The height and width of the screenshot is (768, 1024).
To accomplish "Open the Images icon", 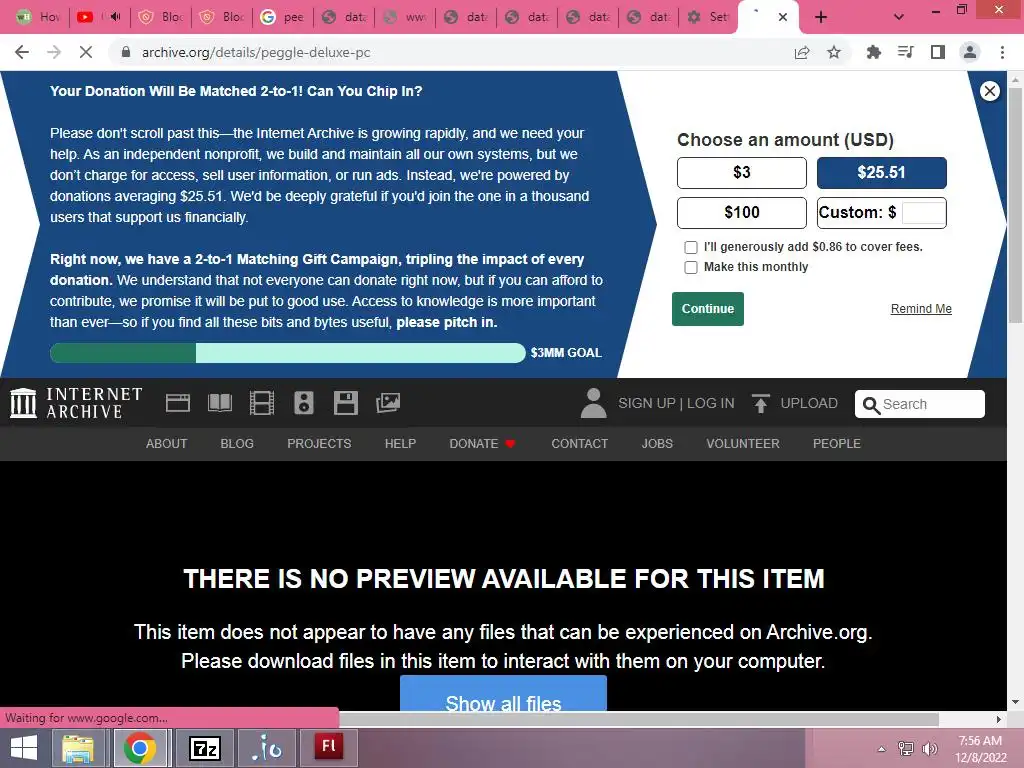I will pos(388,403).
